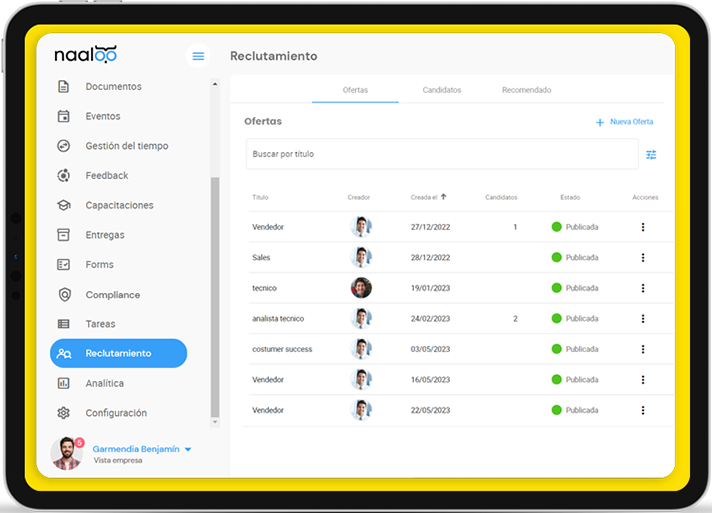
Task: Switch to the Candidatos tab
Action: coord(442,90)
